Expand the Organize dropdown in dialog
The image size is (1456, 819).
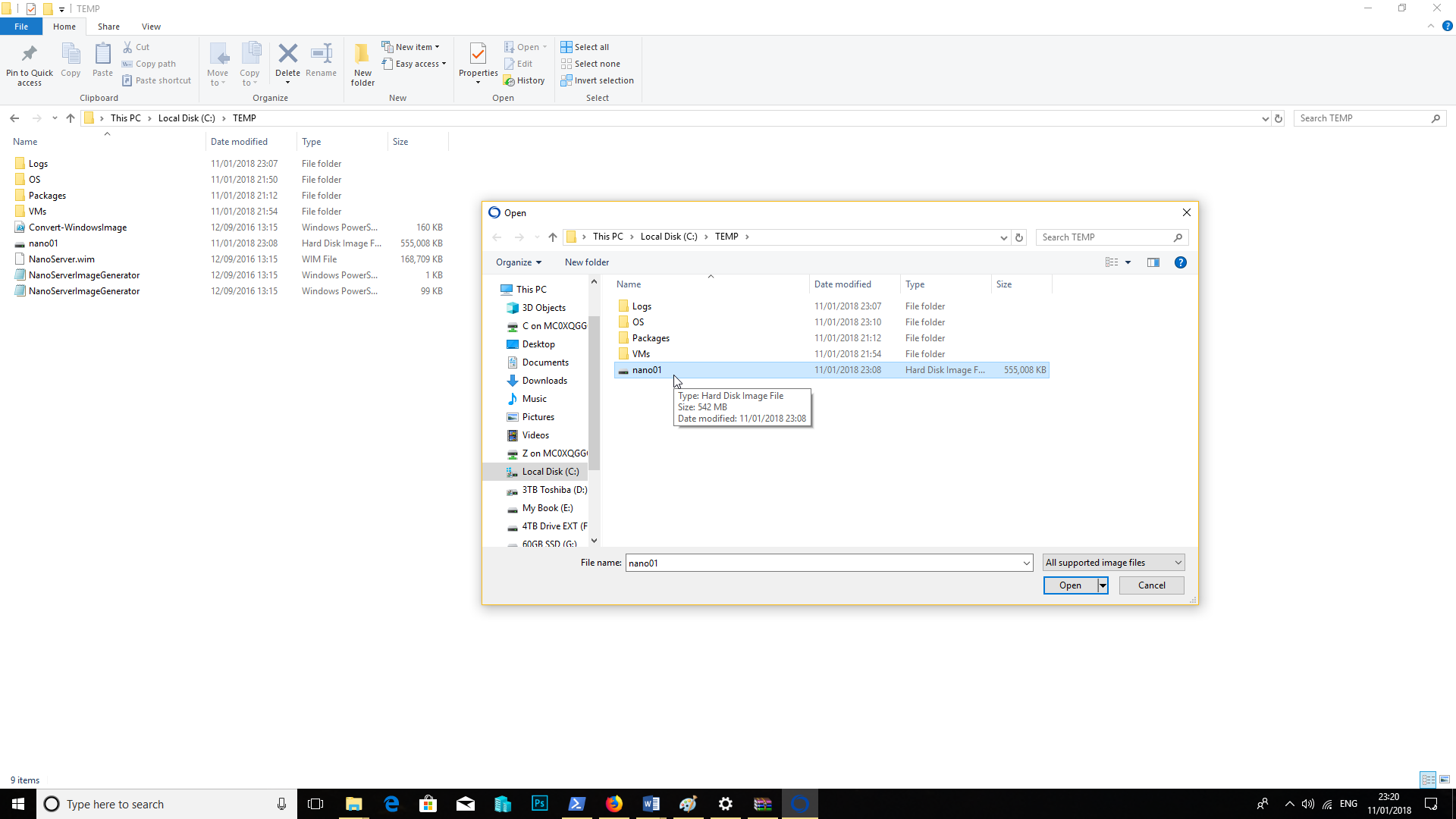[519, 262]
